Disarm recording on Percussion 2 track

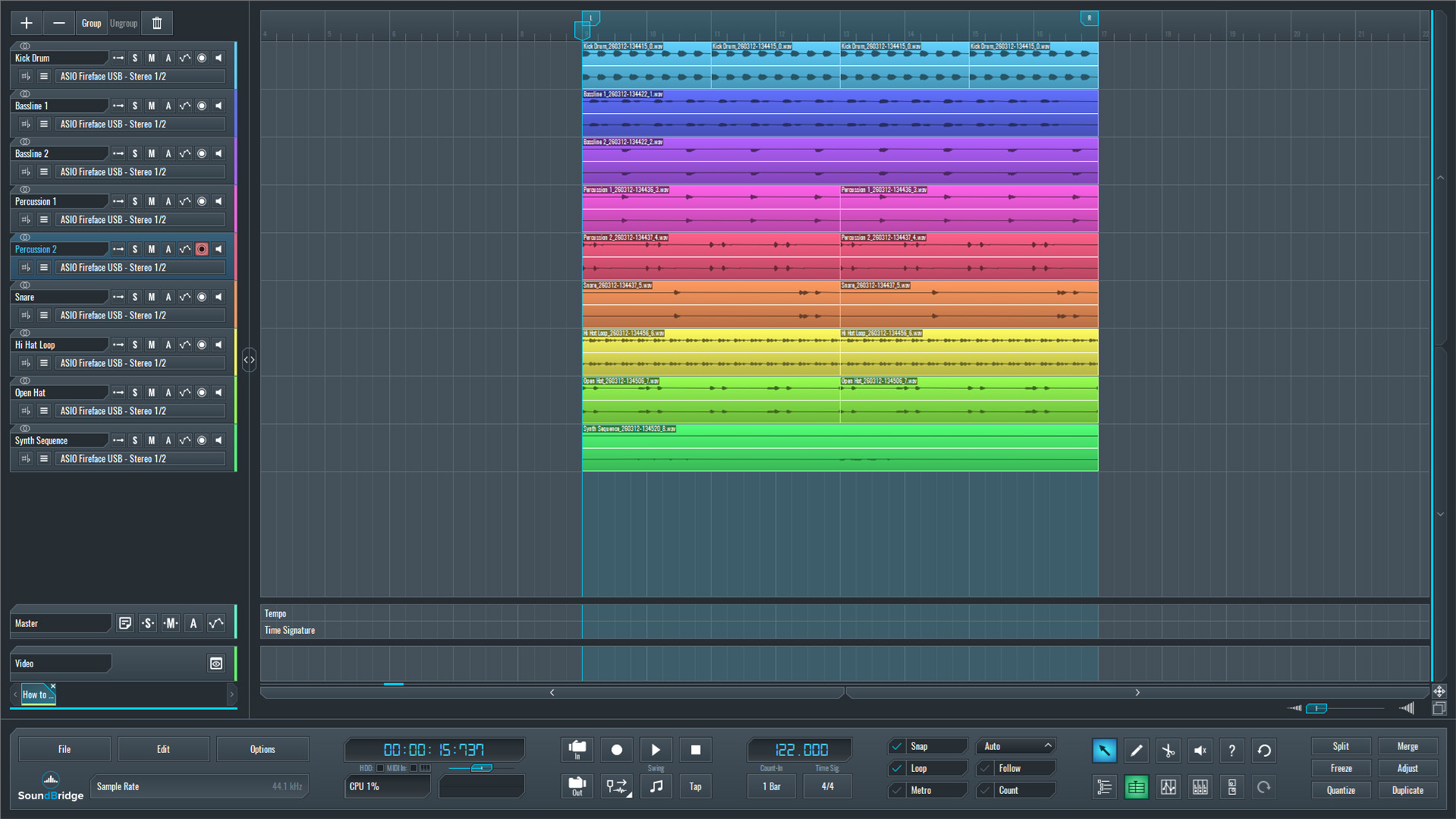point(202,249)
